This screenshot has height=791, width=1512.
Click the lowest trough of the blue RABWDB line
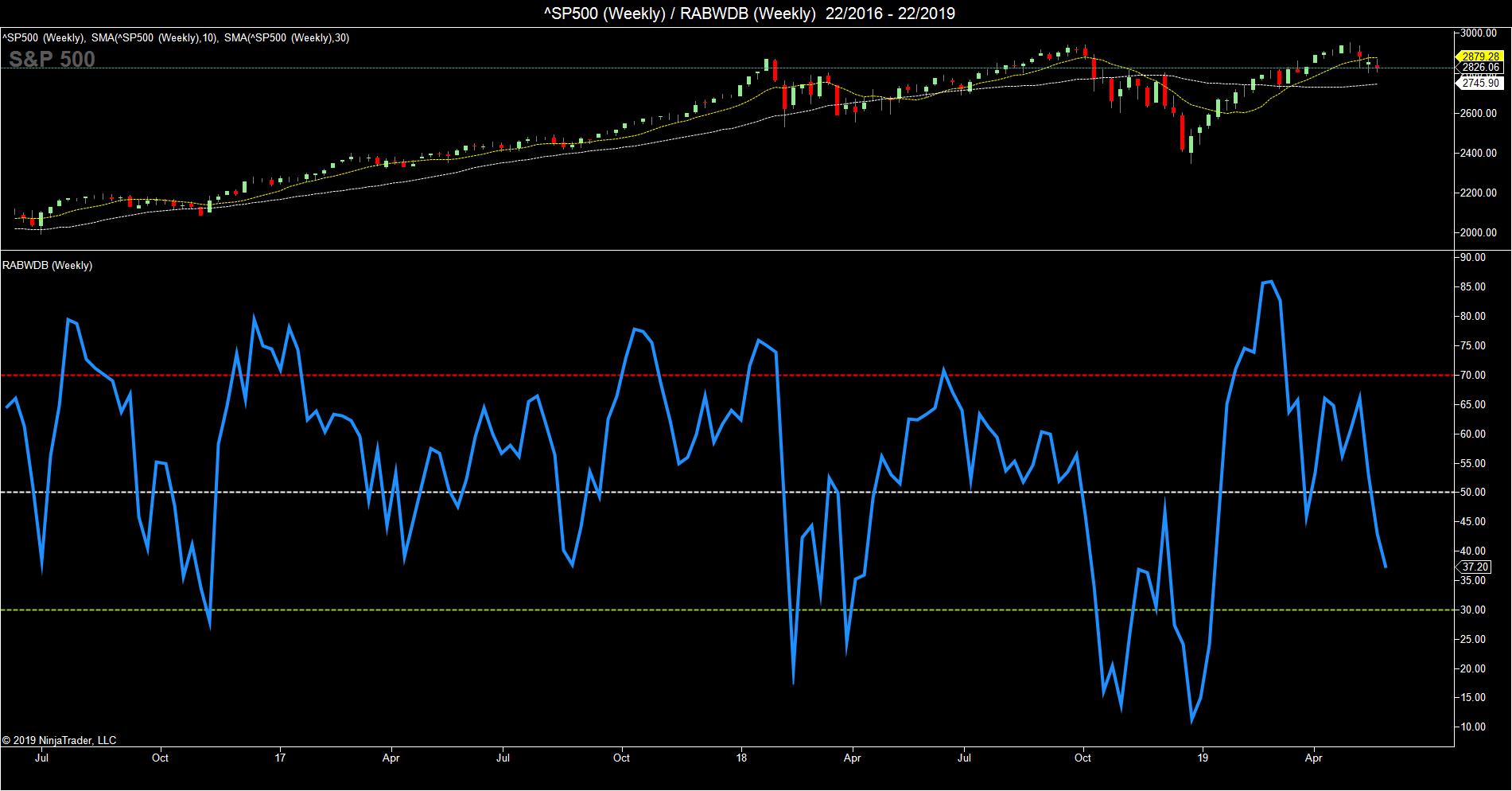point(1191,722)
